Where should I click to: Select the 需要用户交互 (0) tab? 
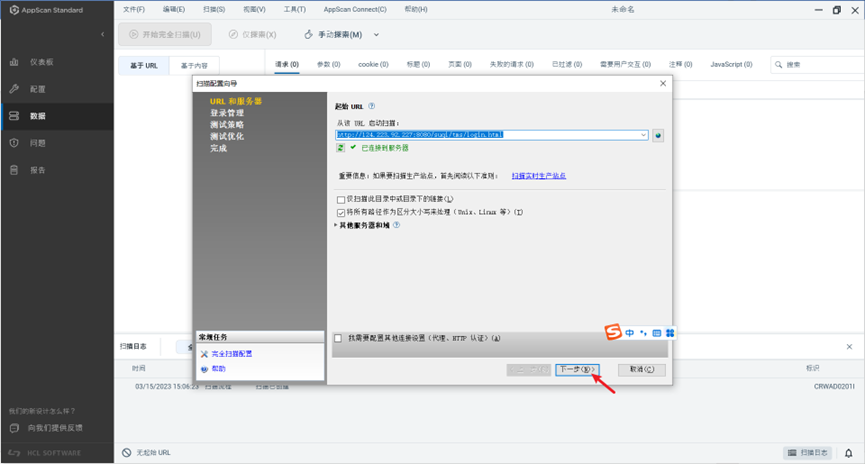pos(625,65)
